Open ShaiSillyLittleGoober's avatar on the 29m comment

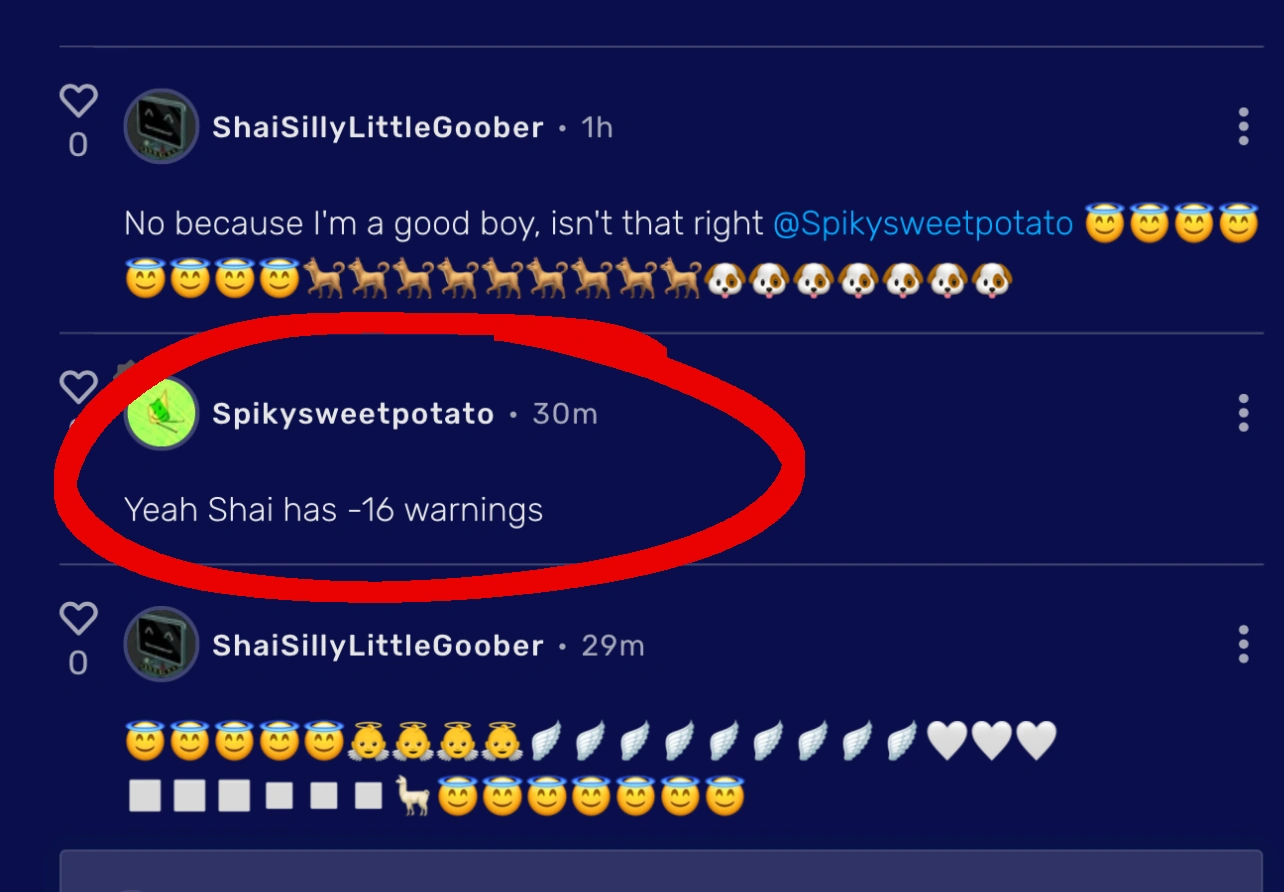point(161,645)
